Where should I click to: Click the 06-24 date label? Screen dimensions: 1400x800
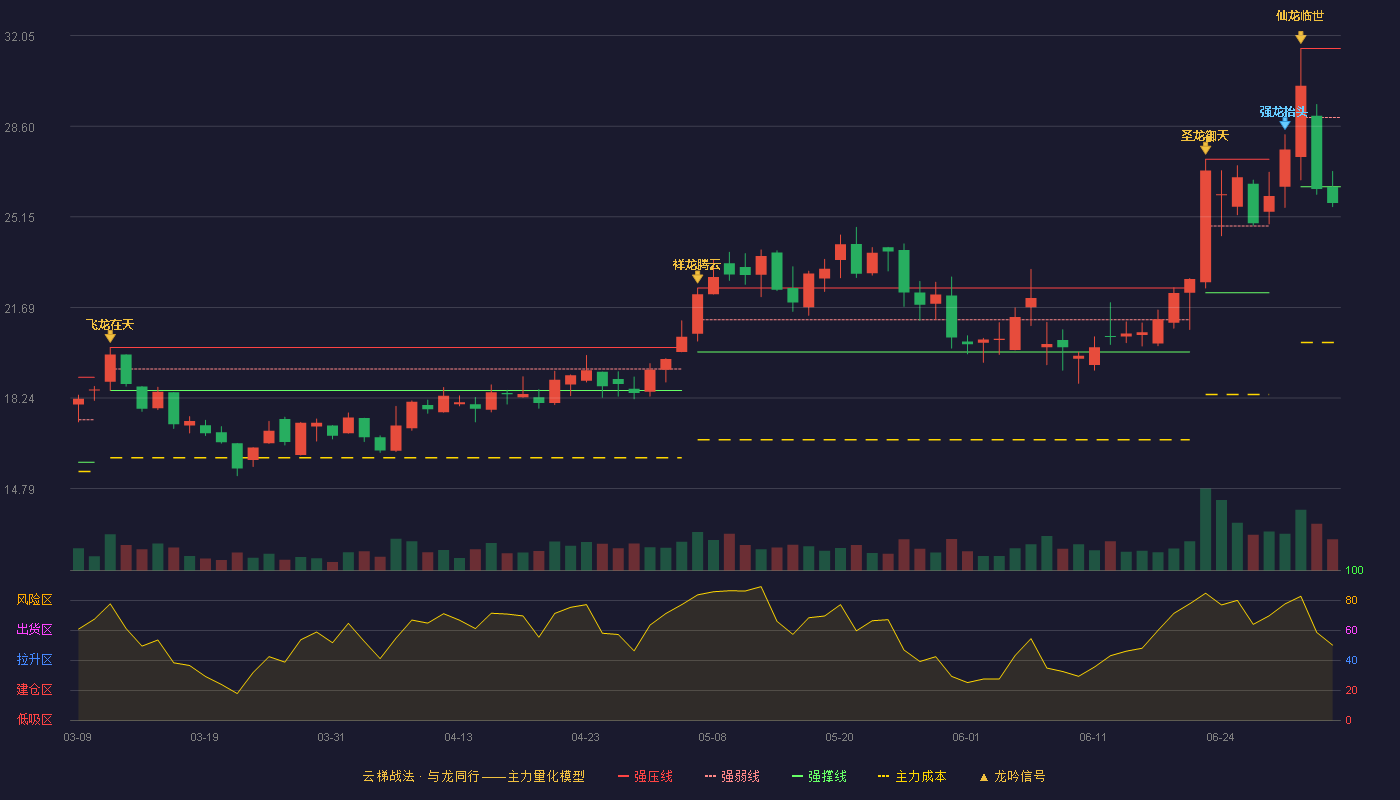click(x=1220, y=737)
